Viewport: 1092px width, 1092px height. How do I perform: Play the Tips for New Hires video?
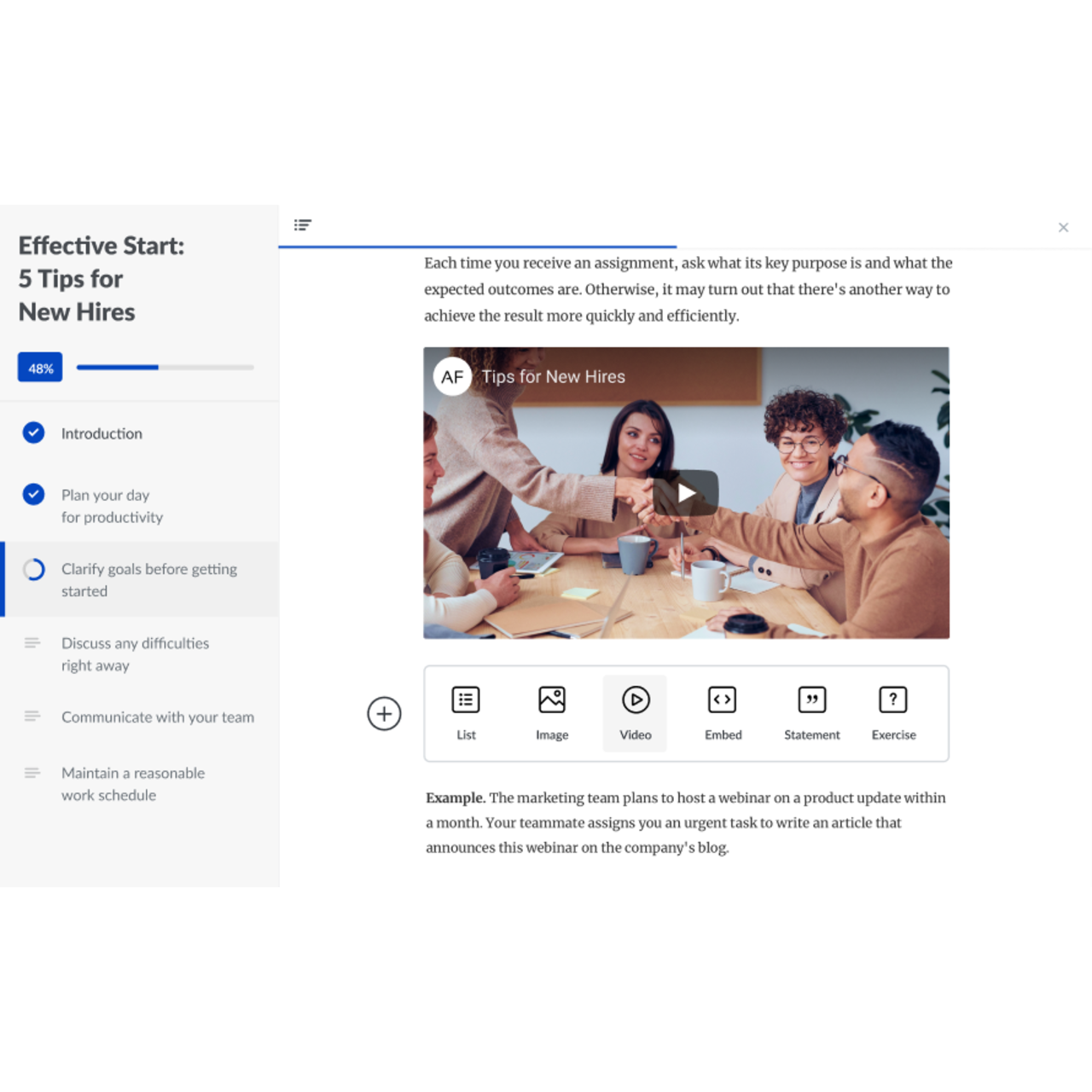[x=686, y=493]
